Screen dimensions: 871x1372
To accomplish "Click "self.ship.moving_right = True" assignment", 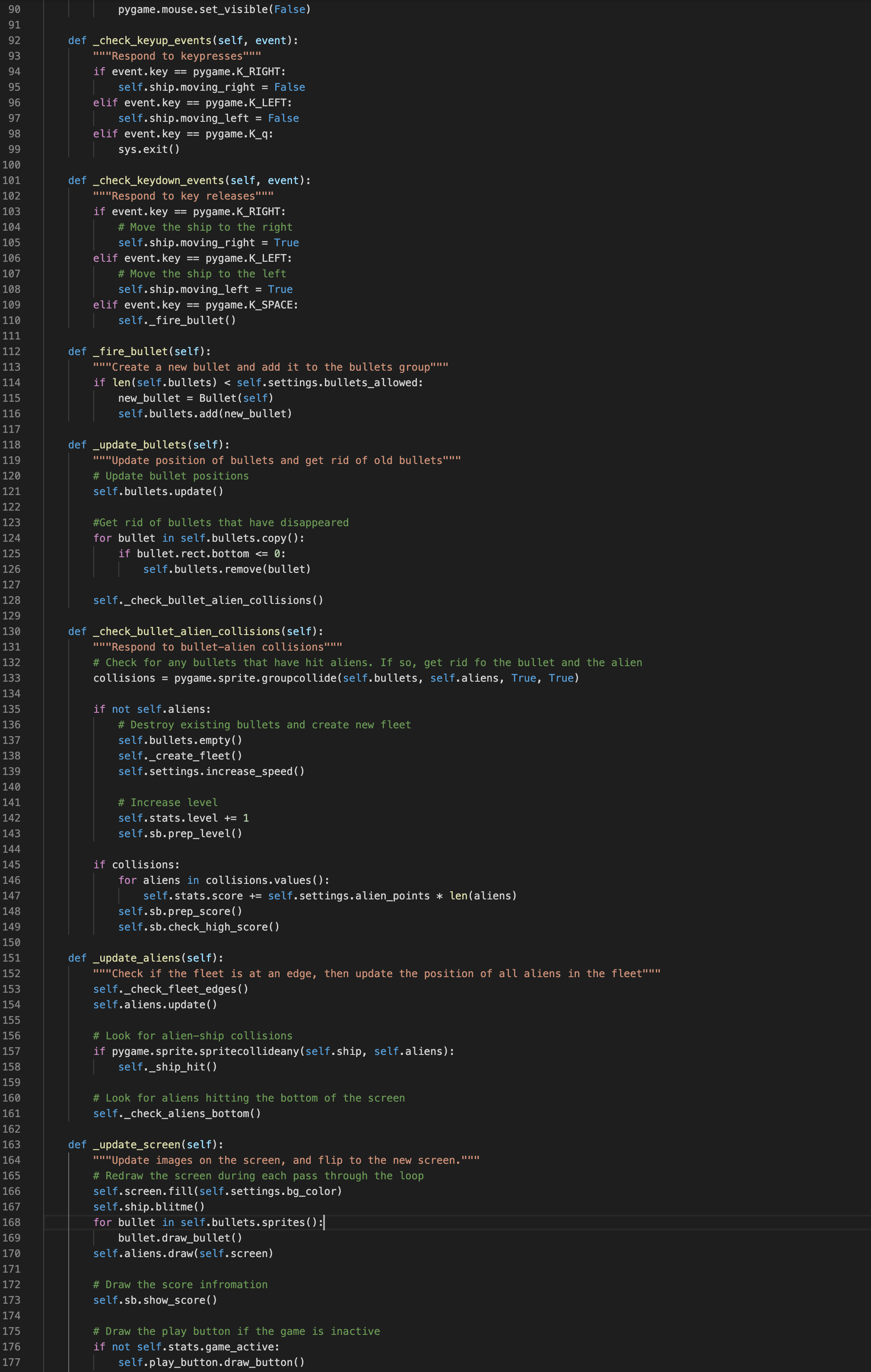I will click(209, 243).
